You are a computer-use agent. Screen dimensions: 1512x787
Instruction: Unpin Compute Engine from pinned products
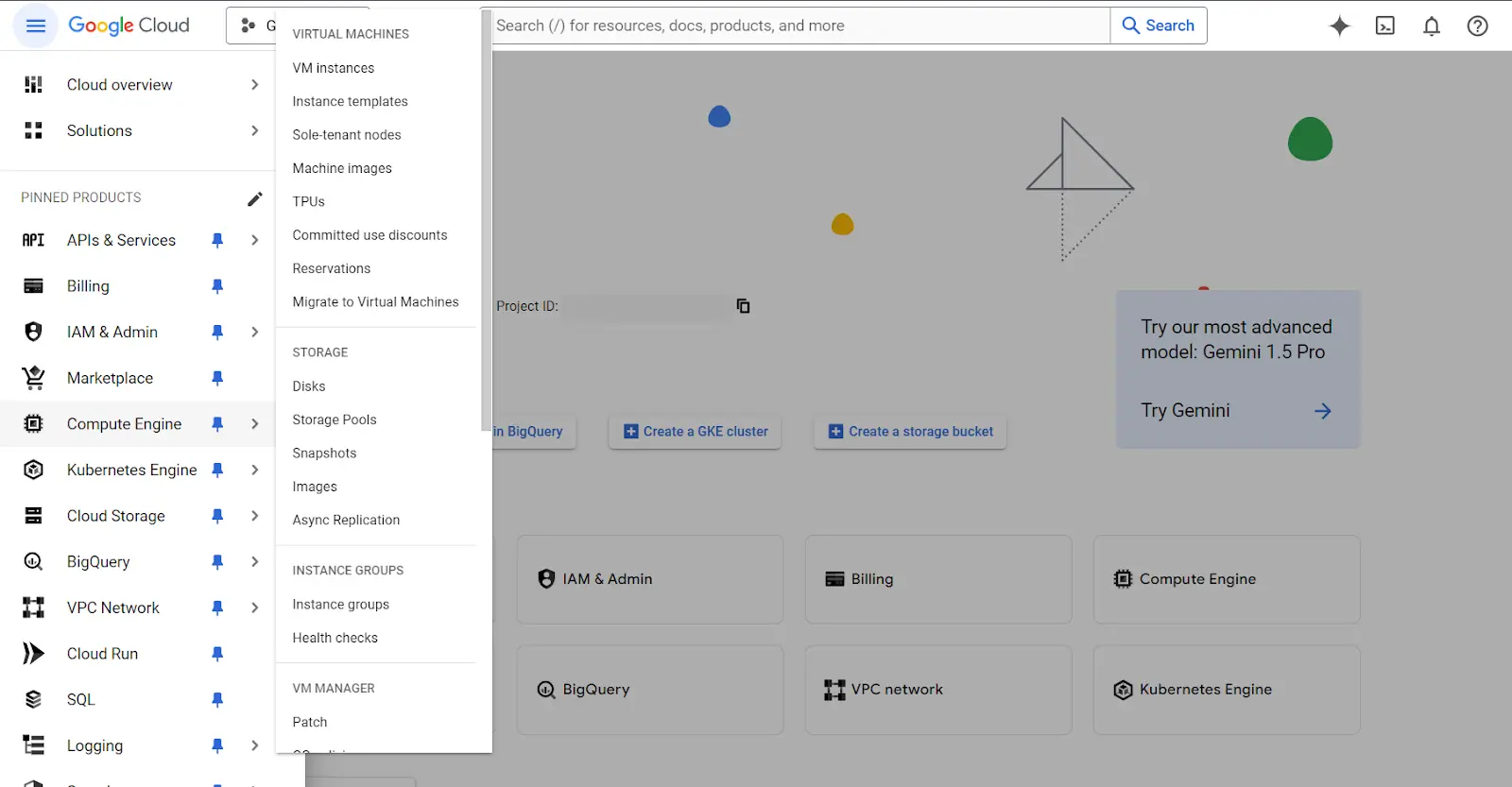[x=217, y=424]
